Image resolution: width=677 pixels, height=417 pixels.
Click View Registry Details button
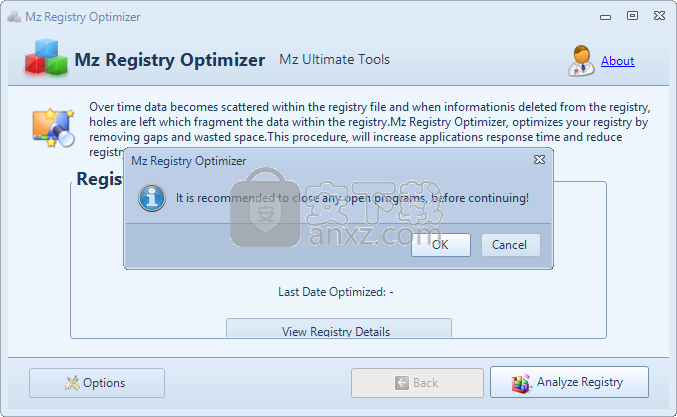339,329
